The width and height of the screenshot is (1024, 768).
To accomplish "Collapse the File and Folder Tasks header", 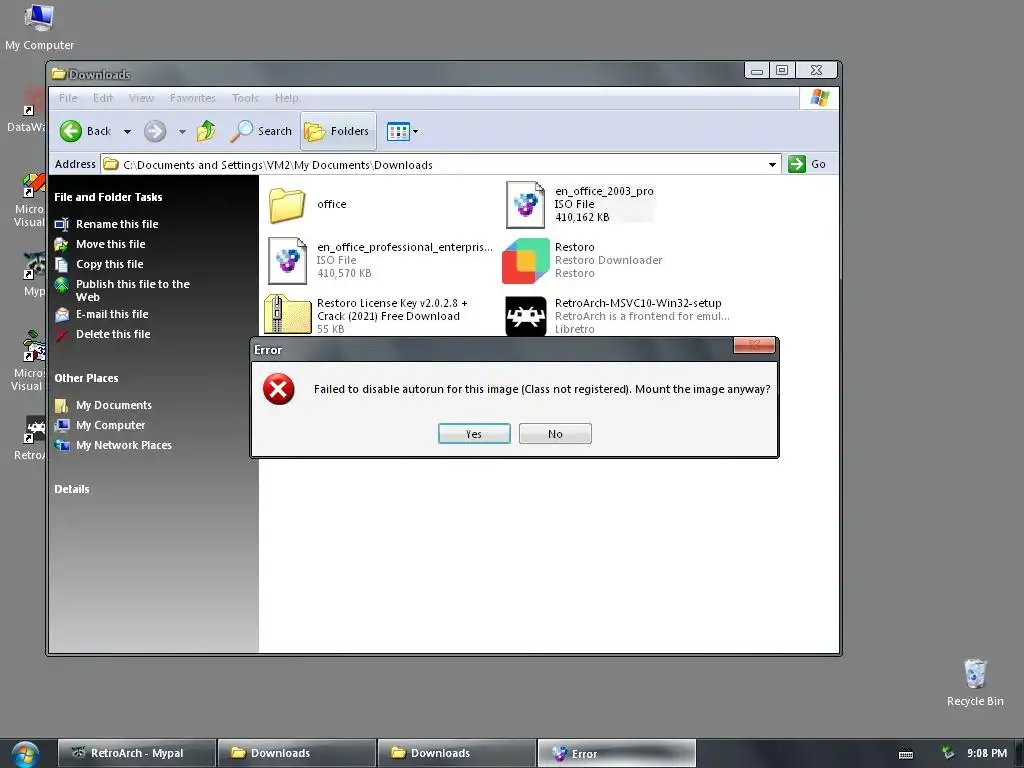I will click(108, 197).
